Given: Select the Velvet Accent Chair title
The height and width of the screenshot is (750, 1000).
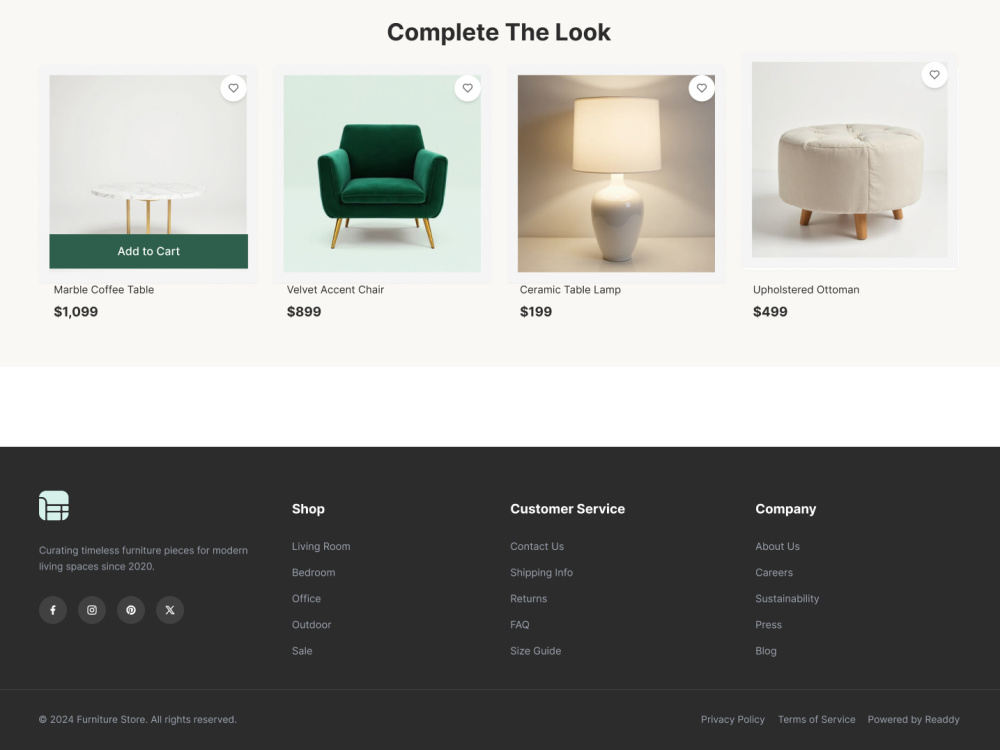Looking at the screenshot, I should click(x=335, y=290).
